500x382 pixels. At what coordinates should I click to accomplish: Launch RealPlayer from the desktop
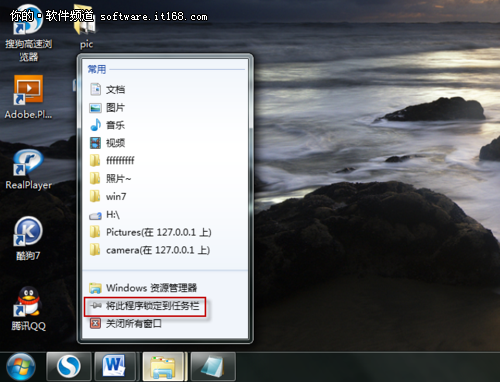pyautogui.click(x=28, y=169)
